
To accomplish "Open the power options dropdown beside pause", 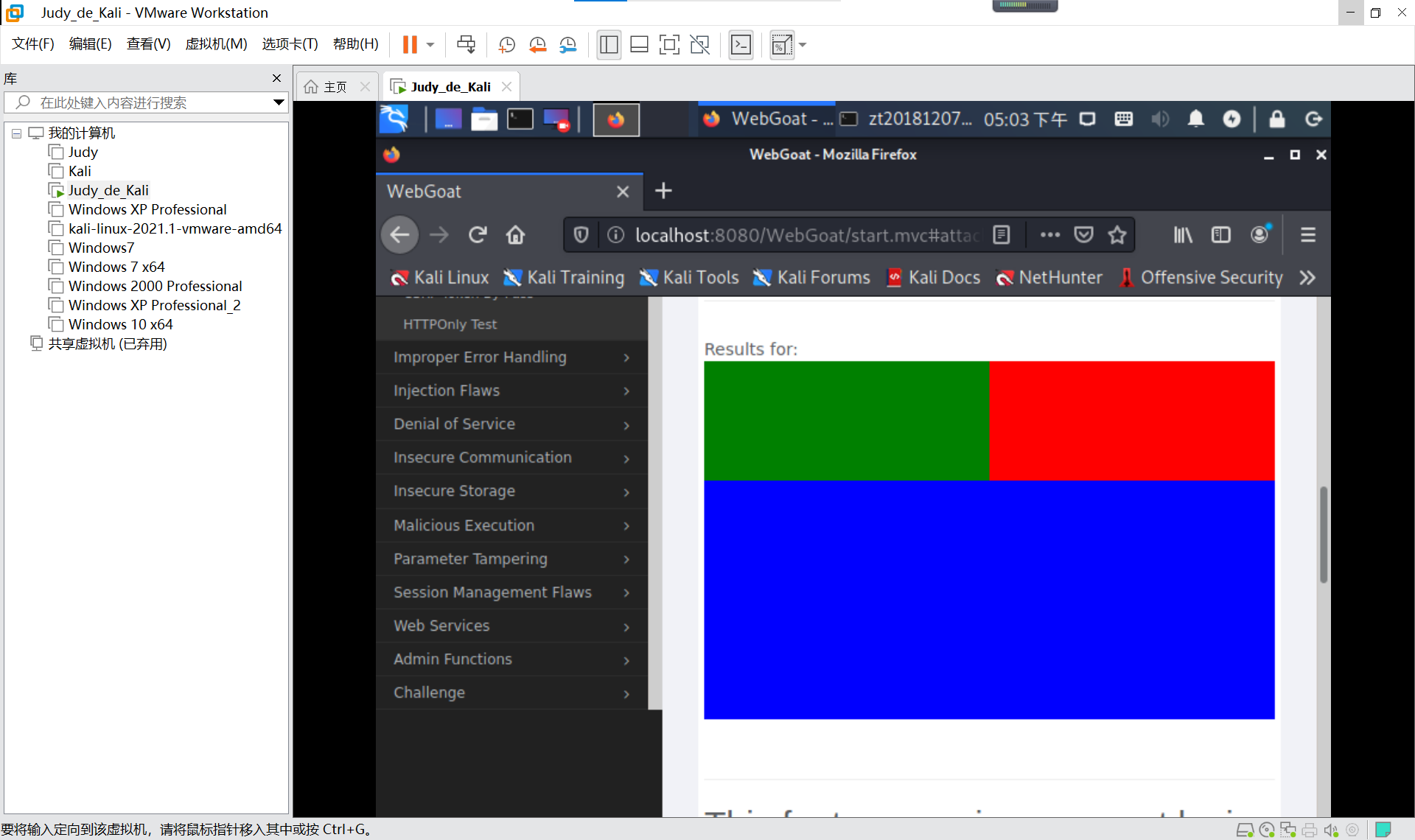I will pos(430,45).
